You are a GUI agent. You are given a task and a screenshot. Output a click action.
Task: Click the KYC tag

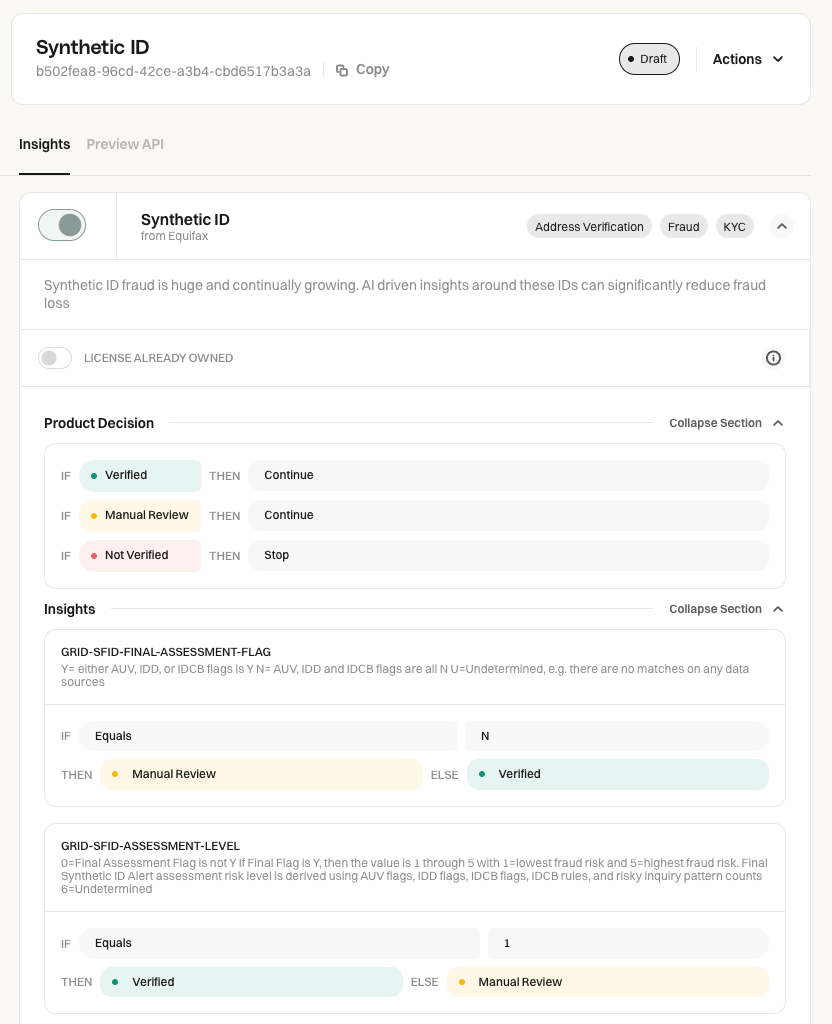click(x=735, y=227)
